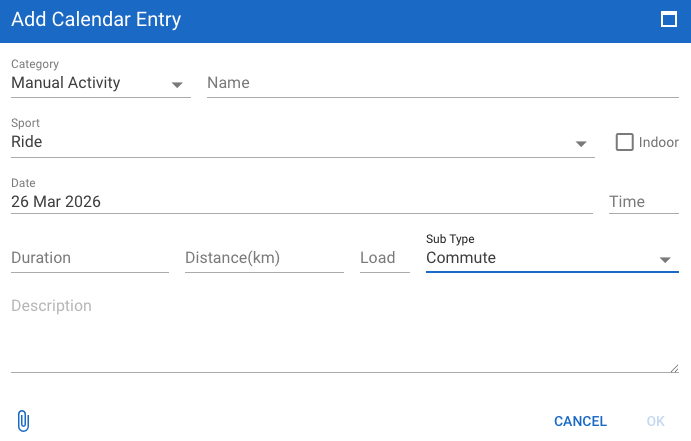Enable the Indoor checkbox
Screen dimensions: 691x441
point(625,142)
